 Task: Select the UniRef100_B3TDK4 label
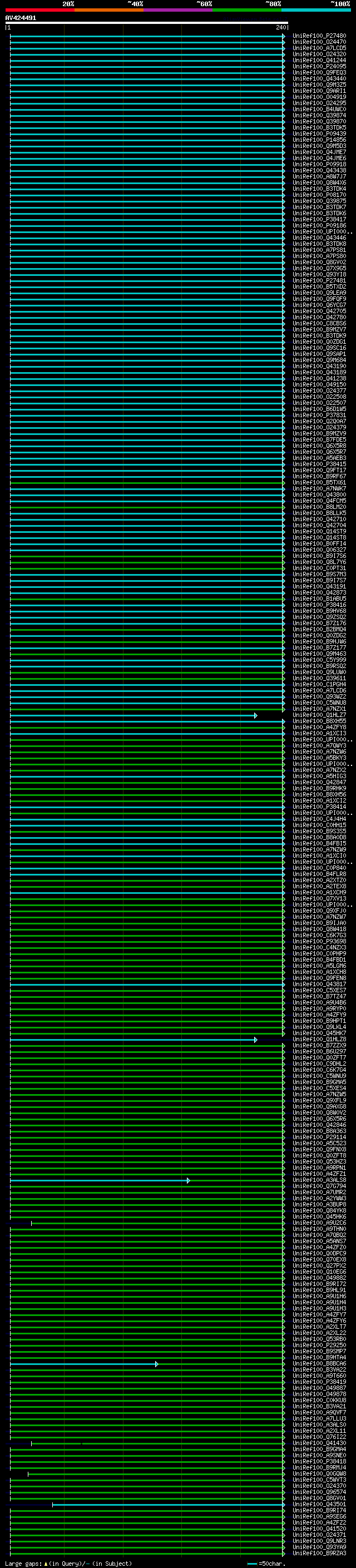319,189
